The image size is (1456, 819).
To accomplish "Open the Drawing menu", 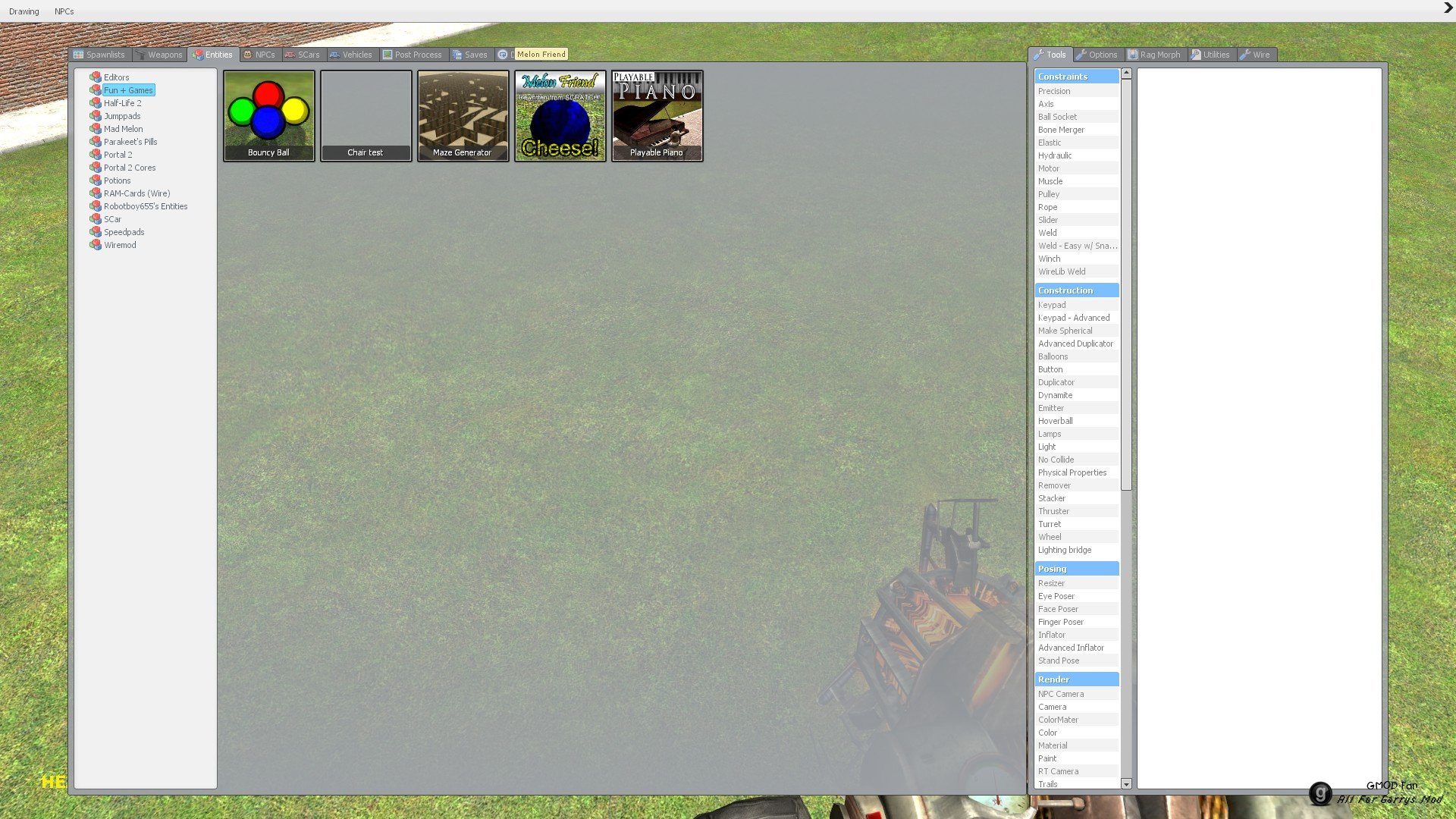I will click(x=24, y=11).
